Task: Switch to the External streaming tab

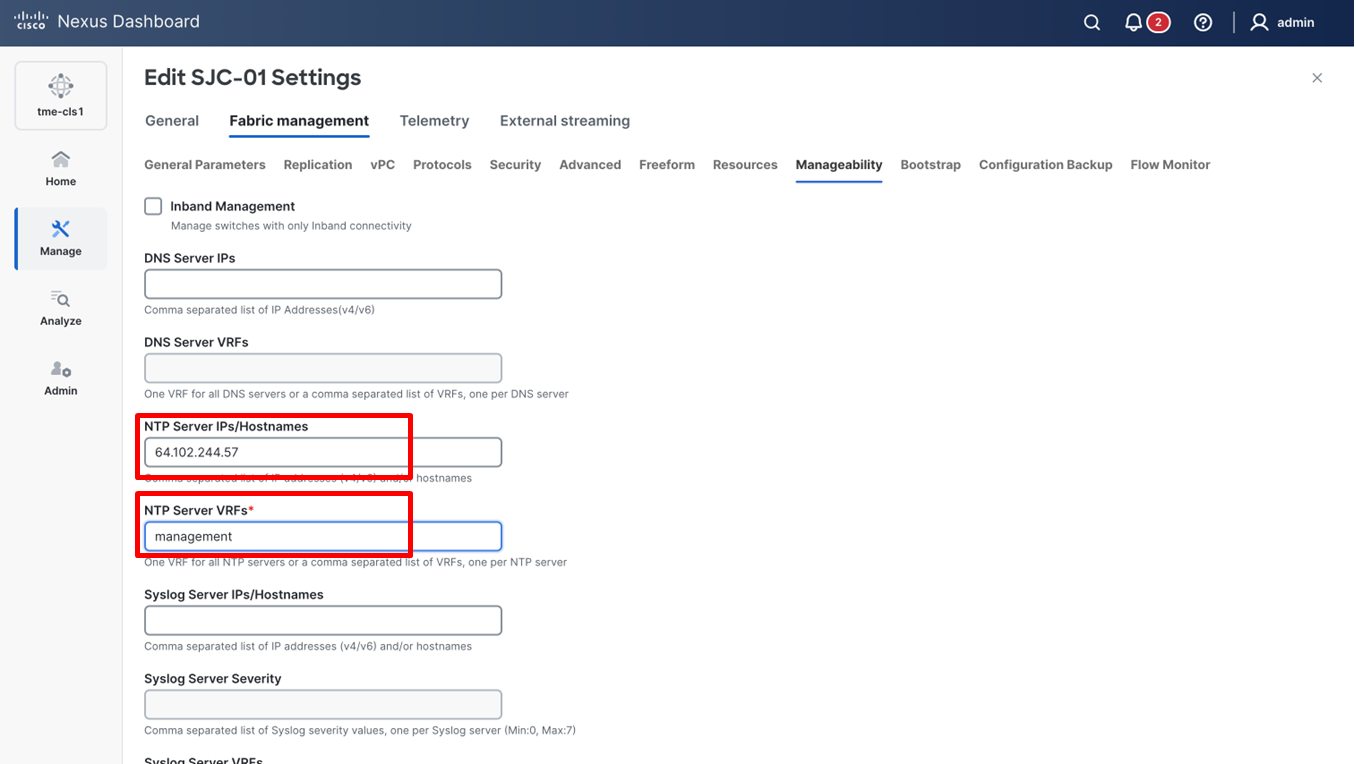Action: [x=564, y=120]
